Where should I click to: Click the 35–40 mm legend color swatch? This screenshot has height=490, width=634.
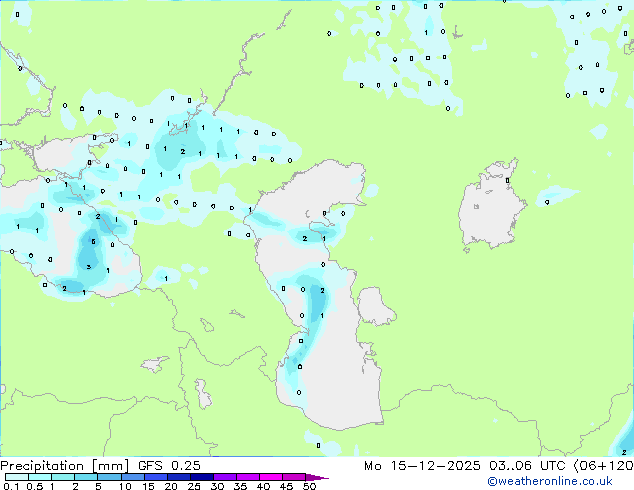pyautogui.click(x=248, y=477)
